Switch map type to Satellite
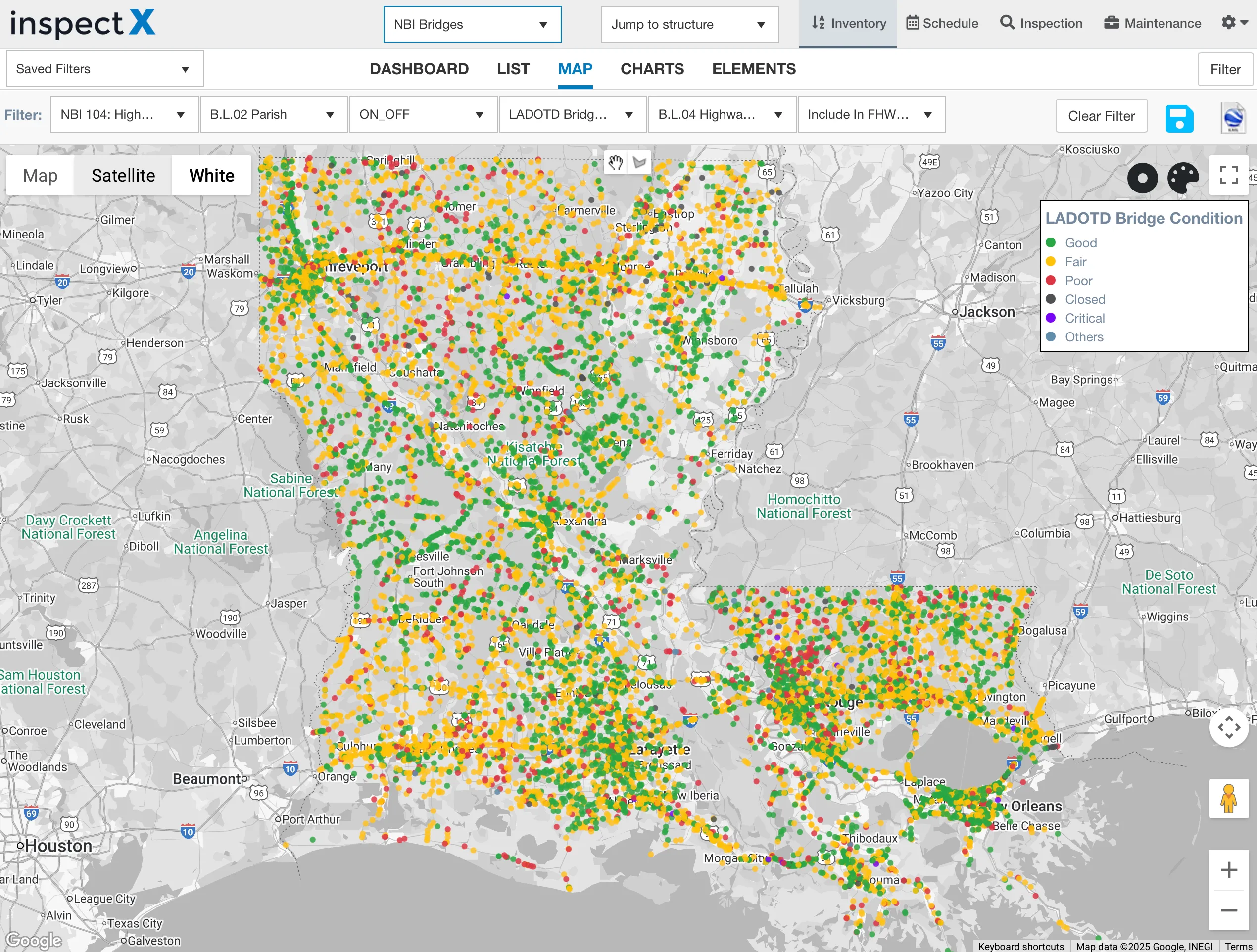 tap(123, 176)
